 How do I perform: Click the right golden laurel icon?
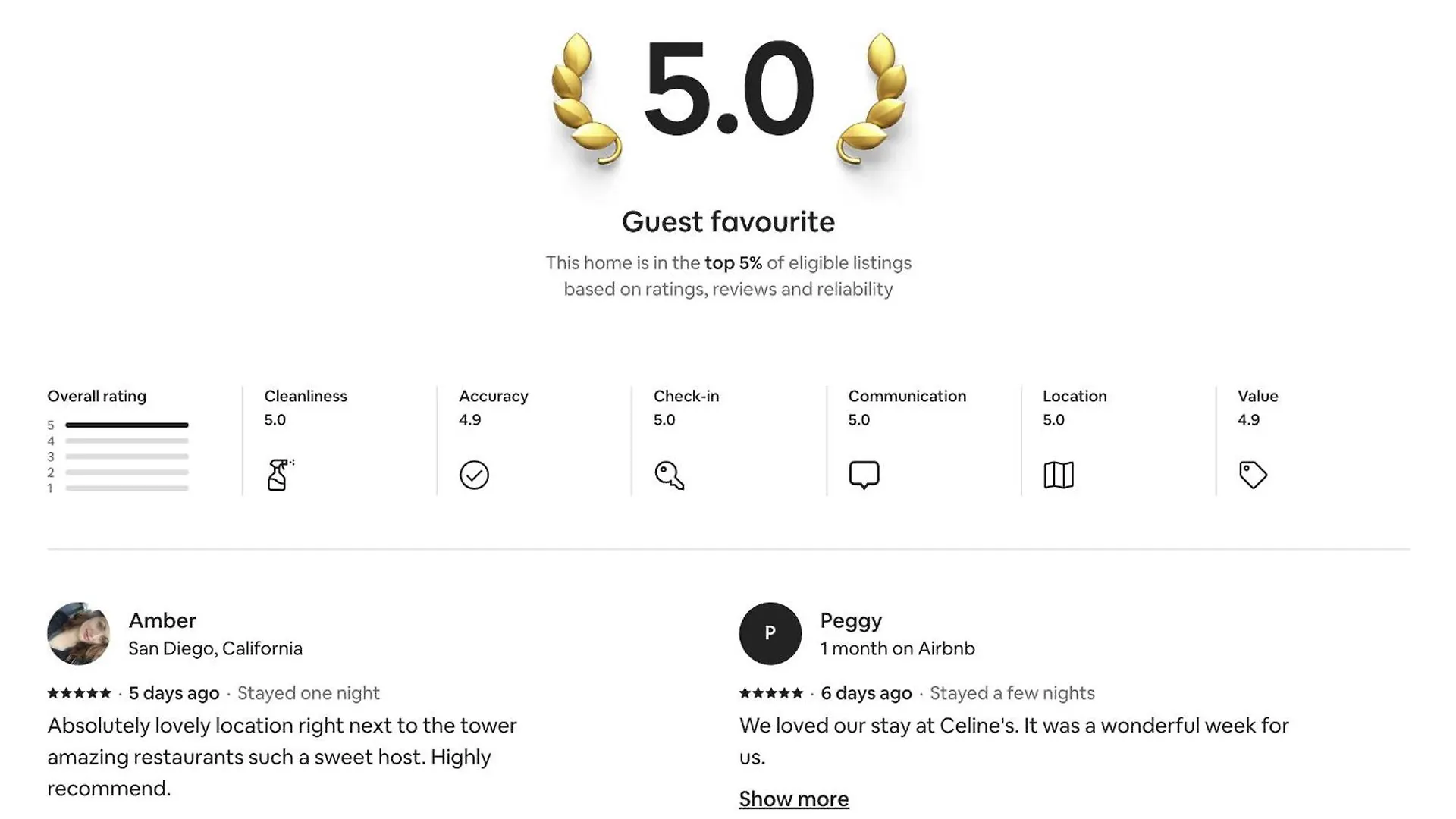(x=871, y=99)
